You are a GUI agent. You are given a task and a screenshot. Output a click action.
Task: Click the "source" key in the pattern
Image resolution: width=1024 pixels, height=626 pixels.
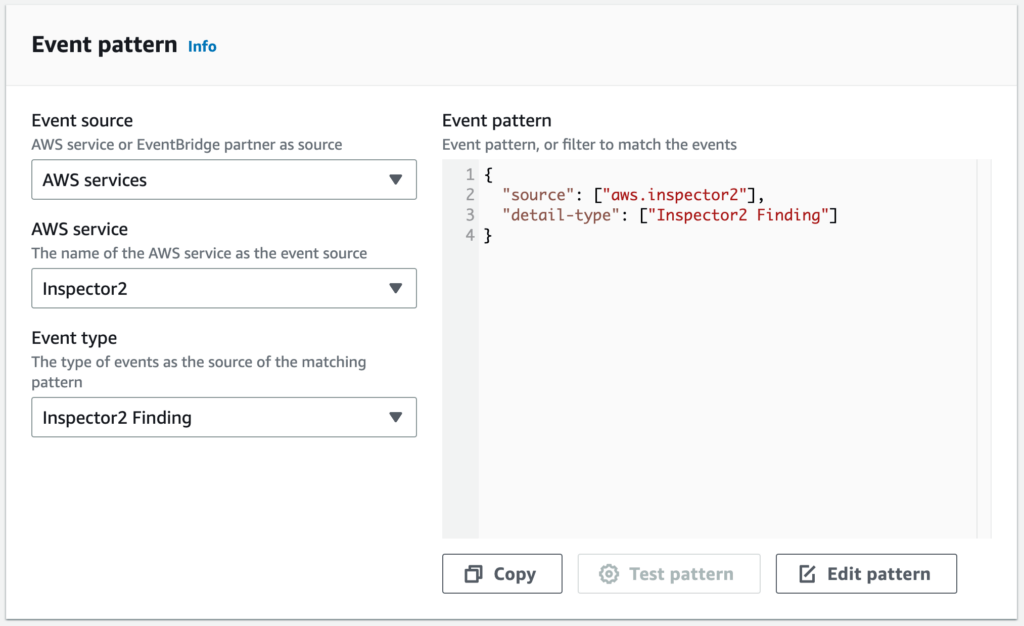[x=538, y=195]
